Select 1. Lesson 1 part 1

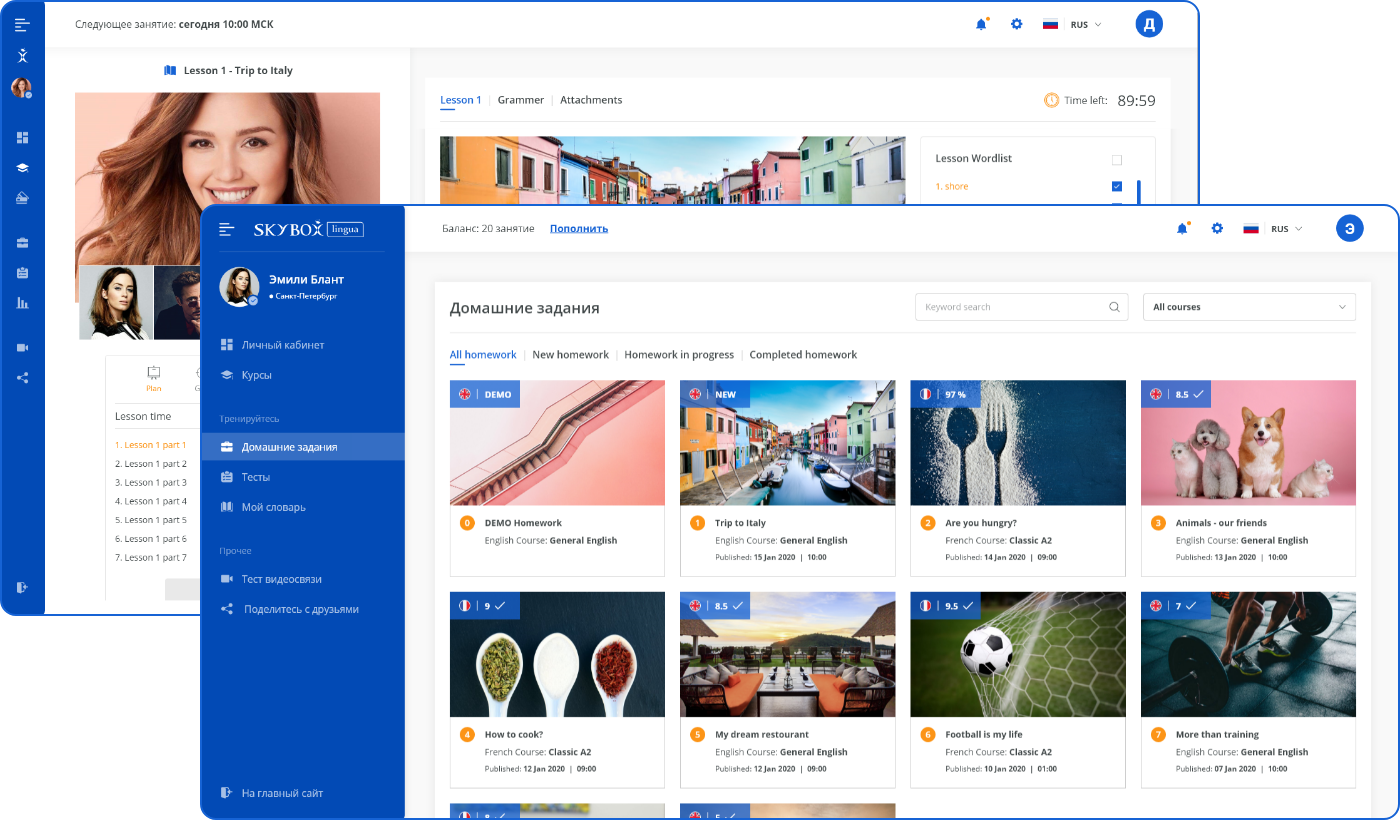pyautogui.click(x=151, y=445)
